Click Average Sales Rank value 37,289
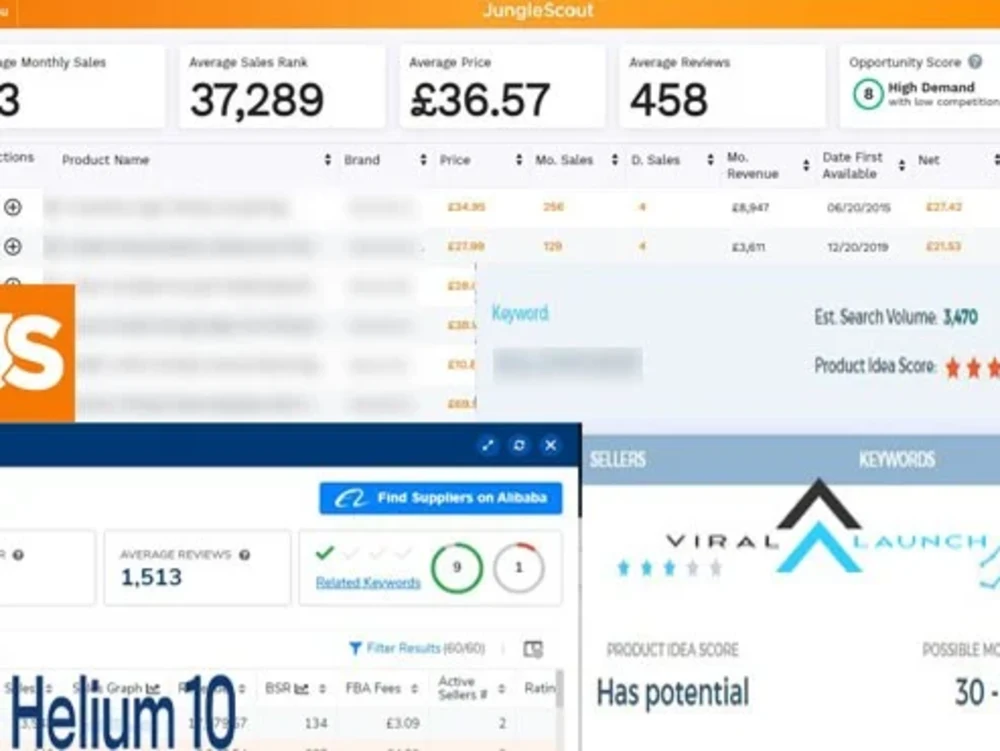The height and width of the screenshot is (751, 1000). (x=256, y=100)
